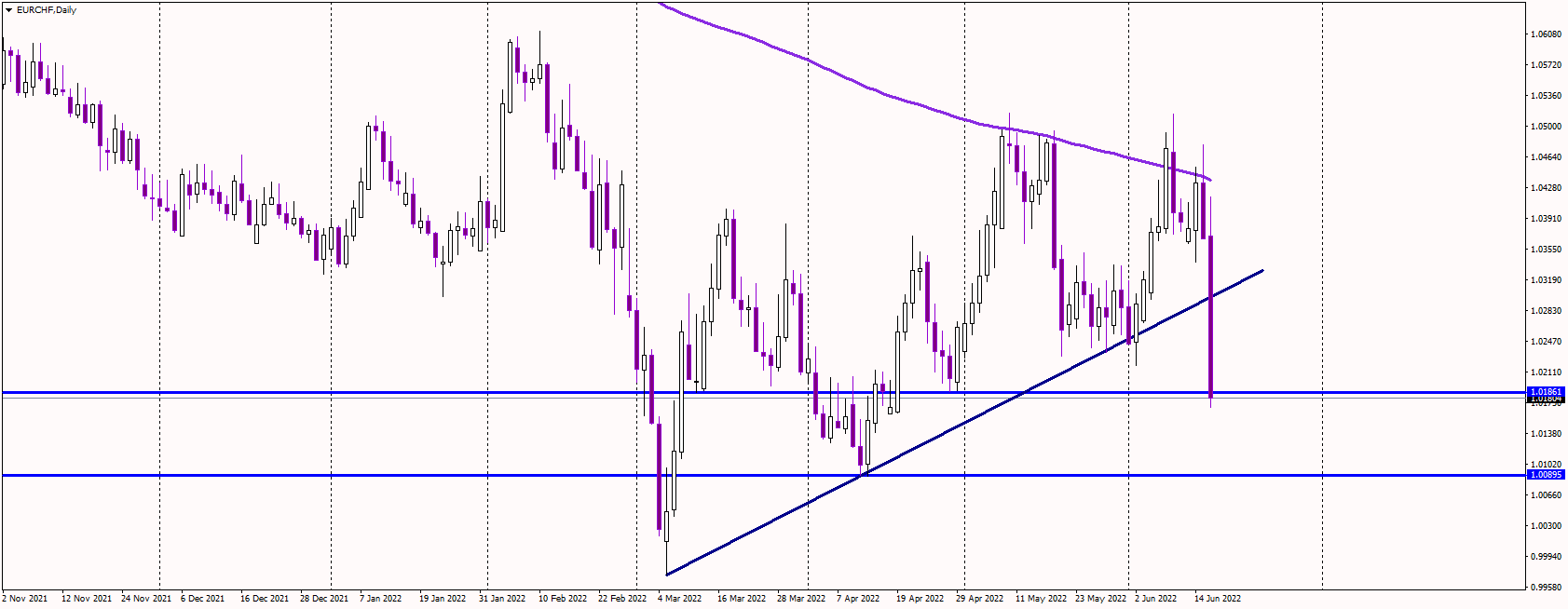Viewport: 1568px width, 609px height.
Task: Click price label 1.06080 on the scale
Action: 1546,34
